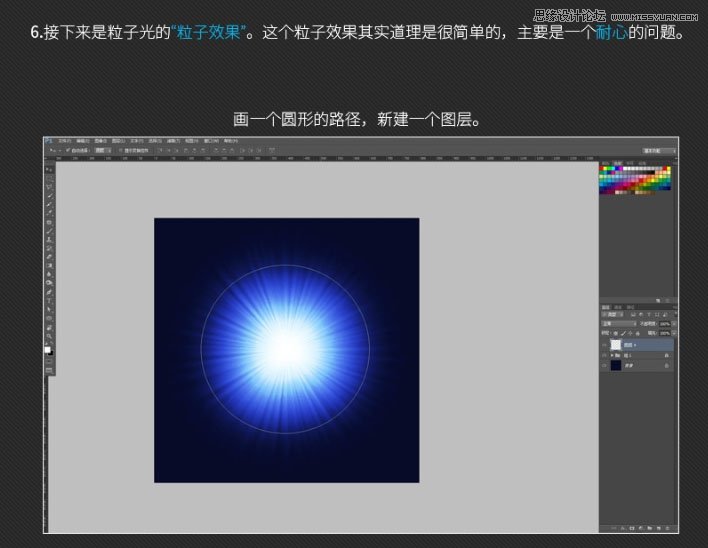Toggle visibility of the Group 1 layer
The width and height of the screenshot is (708, 548).
click(604, 355)
